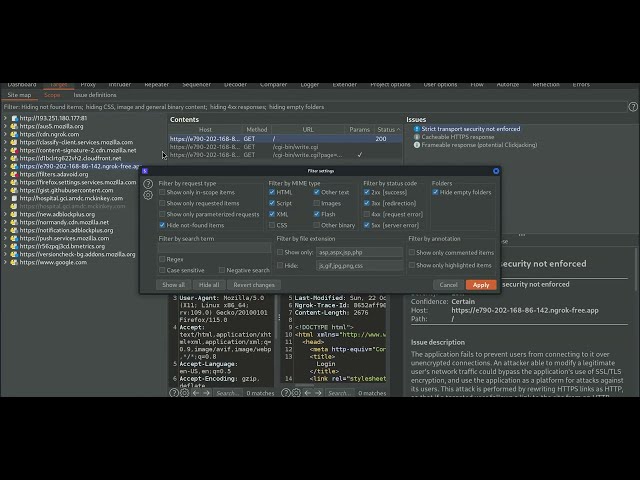Open Issue definitions sub-tab
The image size is (640, 480).
pyautogui.click(x=95, y=95)
